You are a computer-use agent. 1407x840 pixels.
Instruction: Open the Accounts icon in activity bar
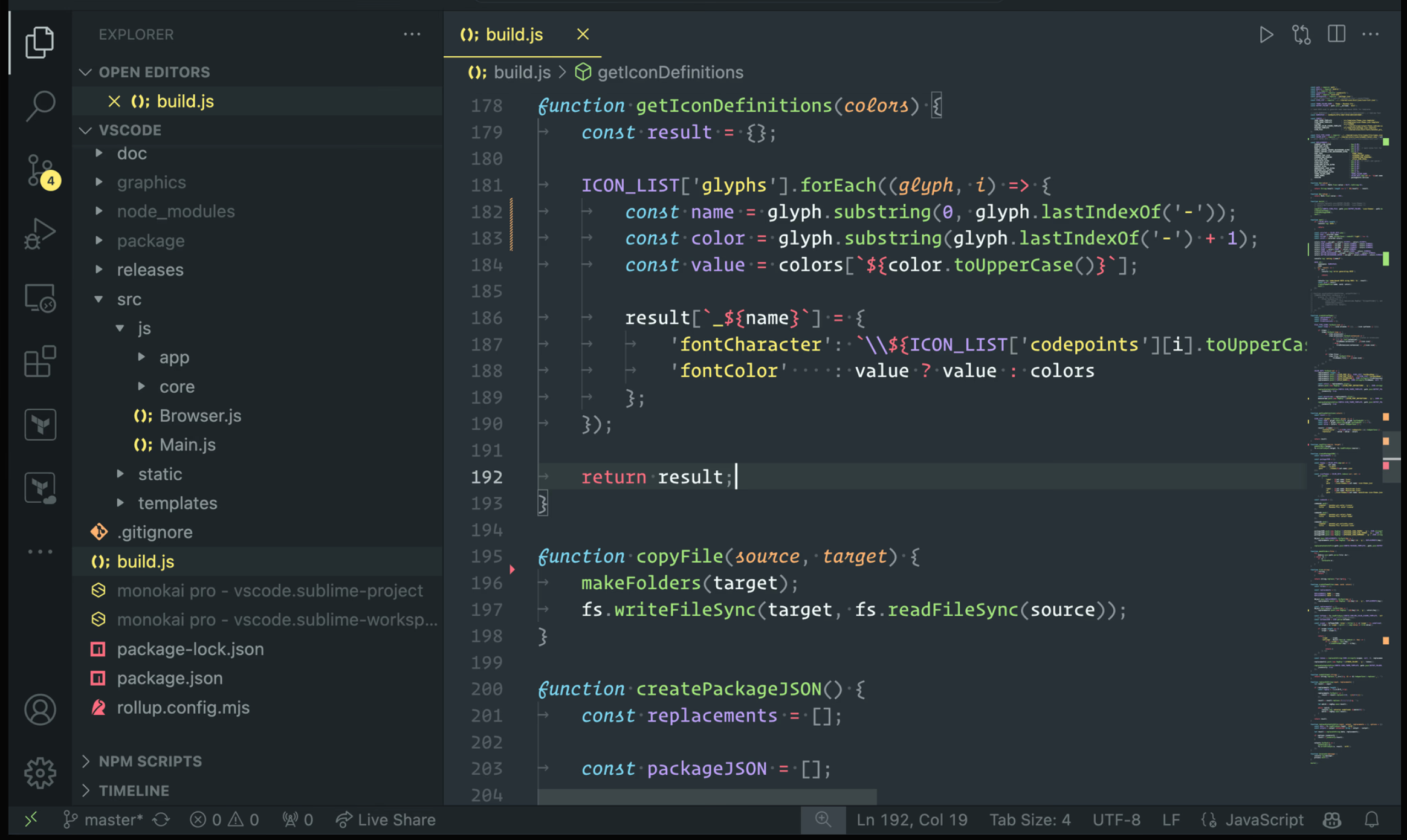coord(40,709)
